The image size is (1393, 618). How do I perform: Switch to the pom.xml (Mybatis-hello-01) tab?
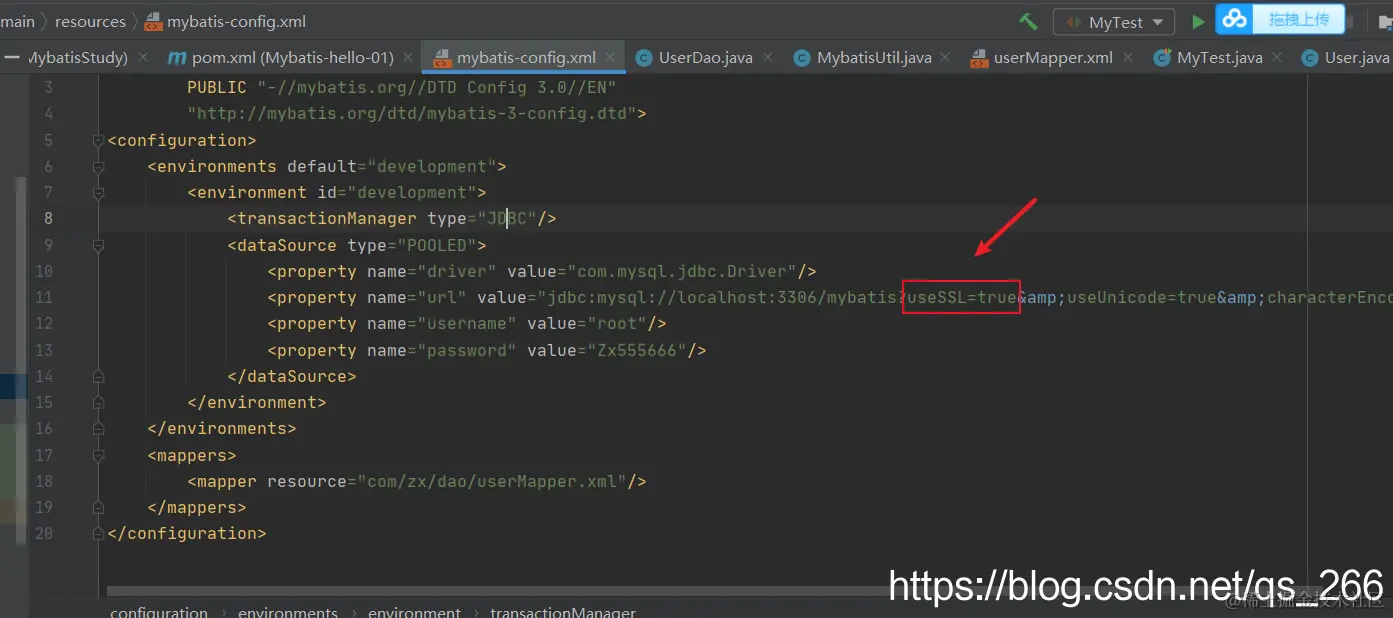click(x=292, y=58)
